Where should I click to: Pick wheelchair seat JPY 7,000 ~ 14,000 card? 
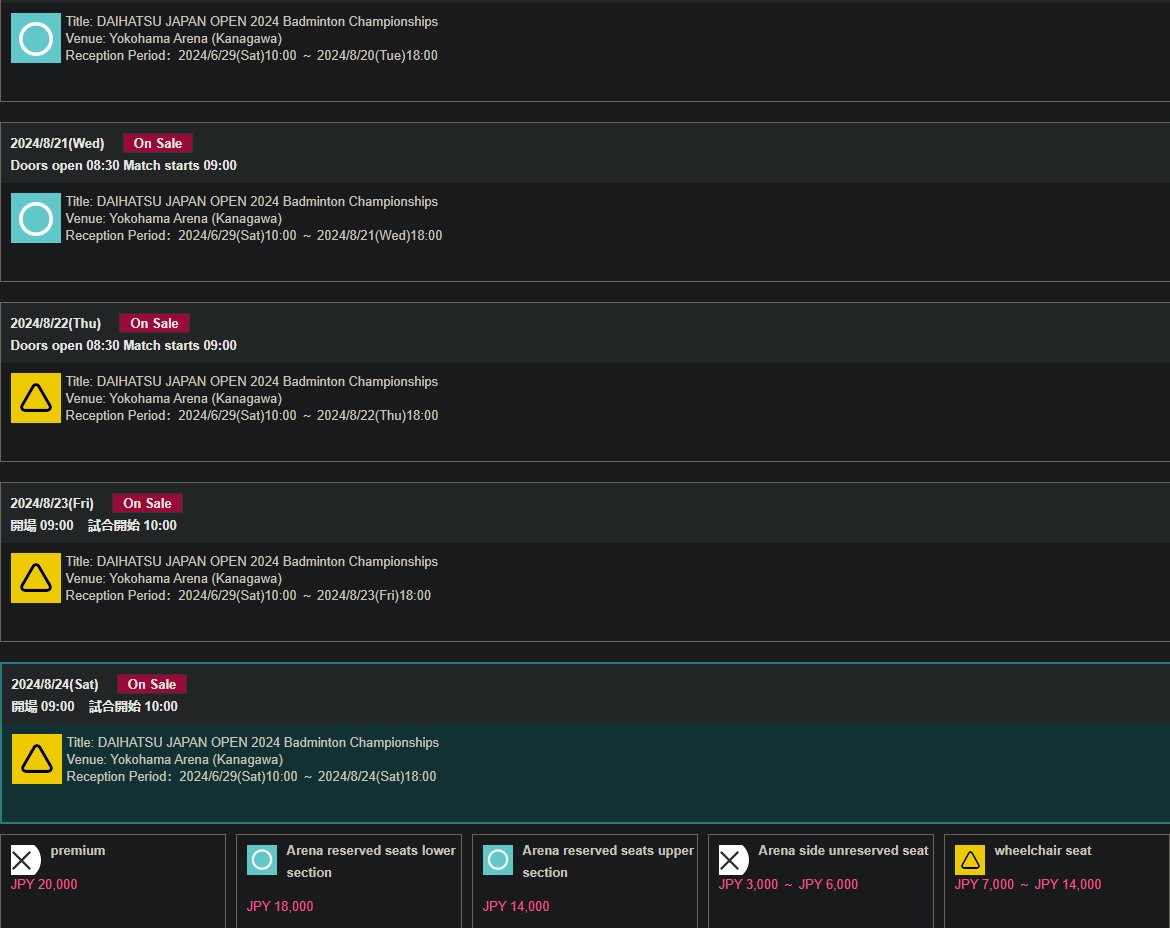(x=1057, y=881)
